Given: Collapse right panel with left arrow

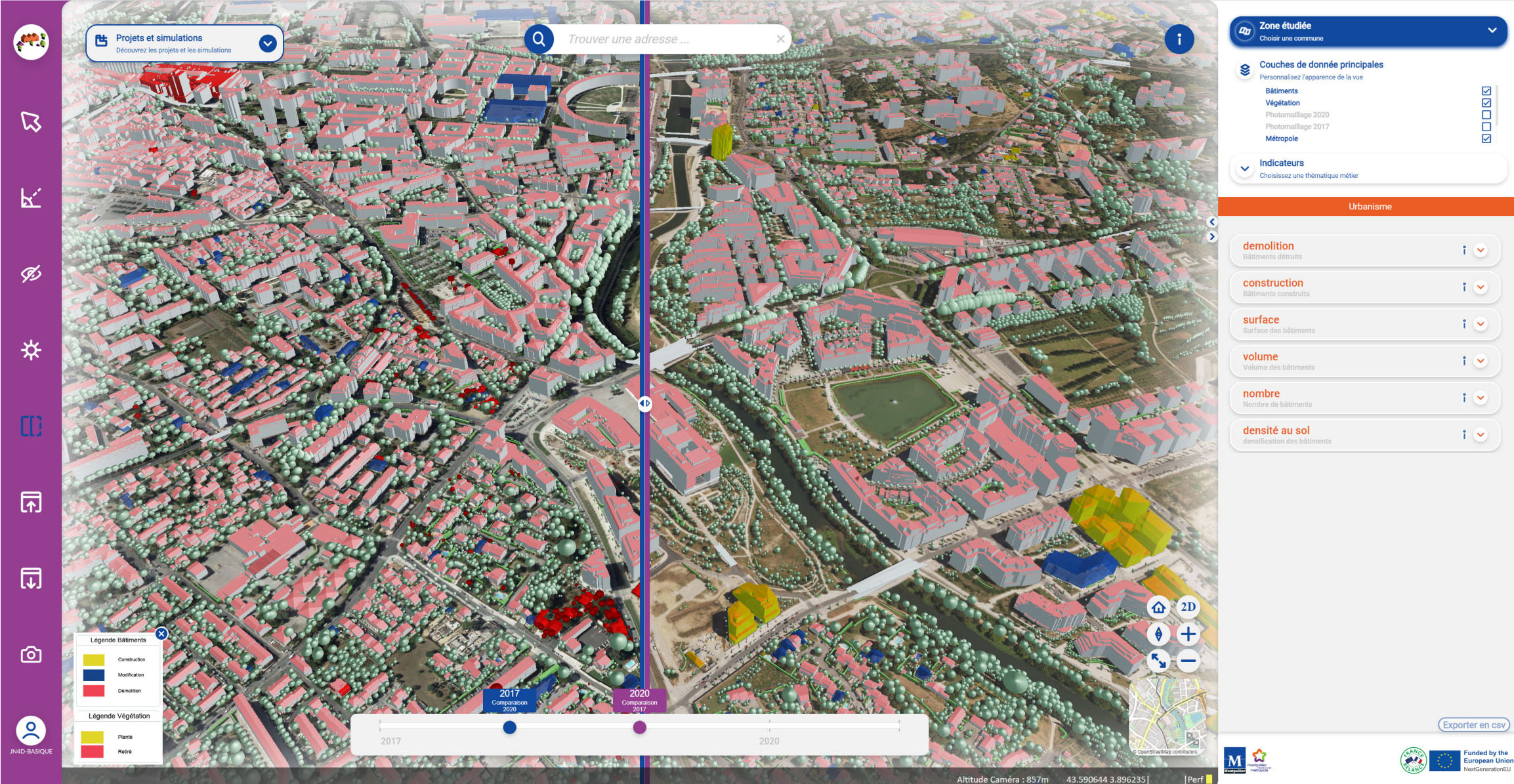Looking at the screenshot, I should (1212, 222).
